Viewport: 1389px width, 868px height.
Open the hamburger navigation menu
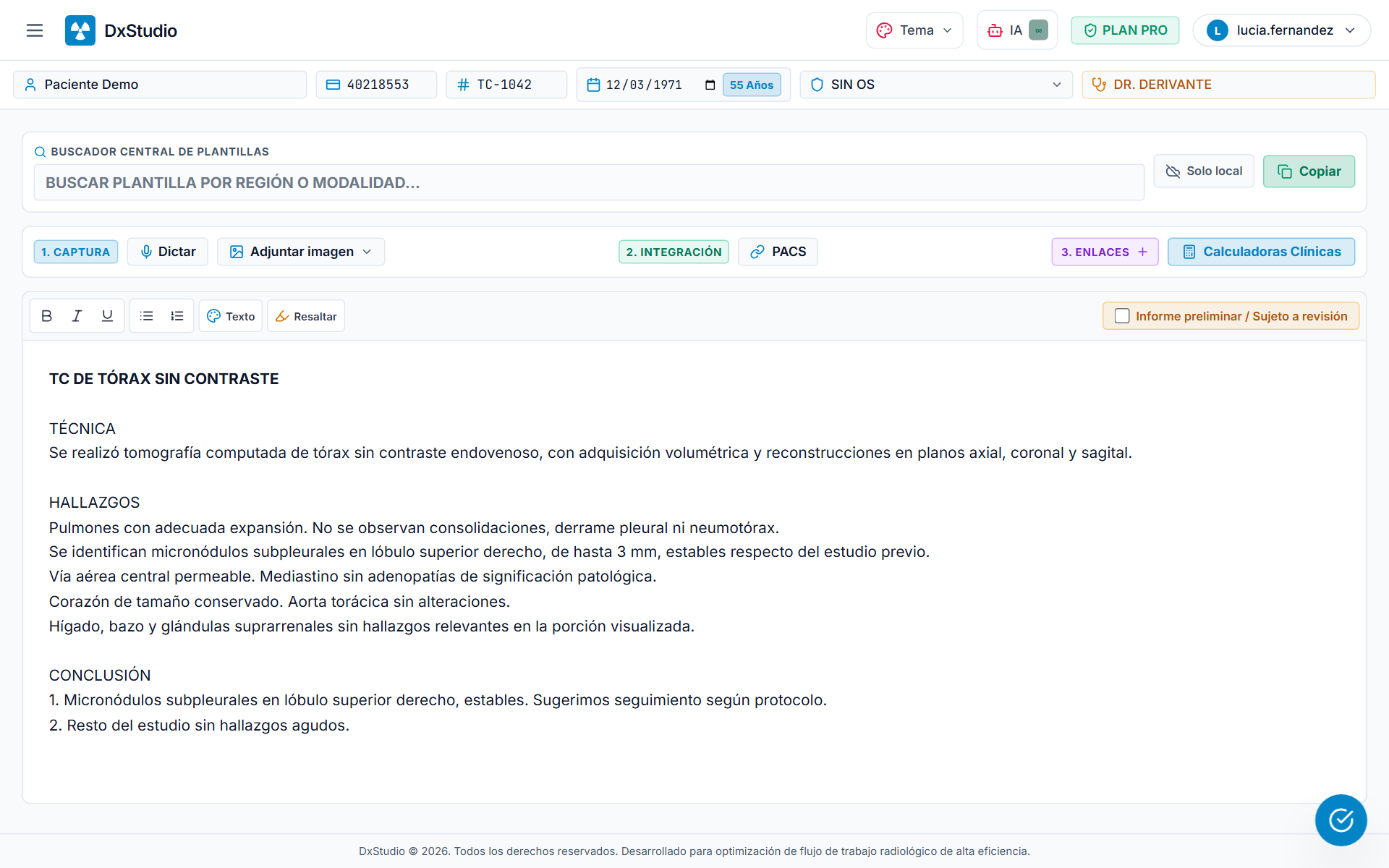(35, 30)
